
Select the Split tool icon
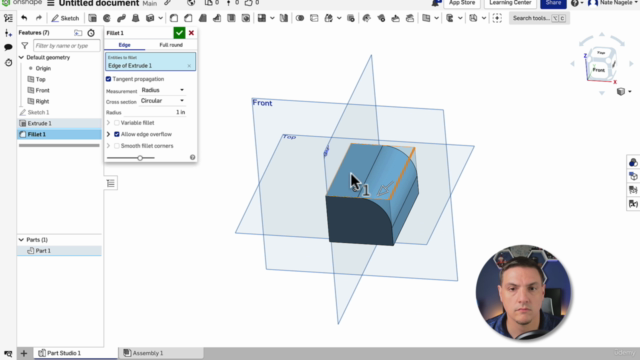coord(314,18)
